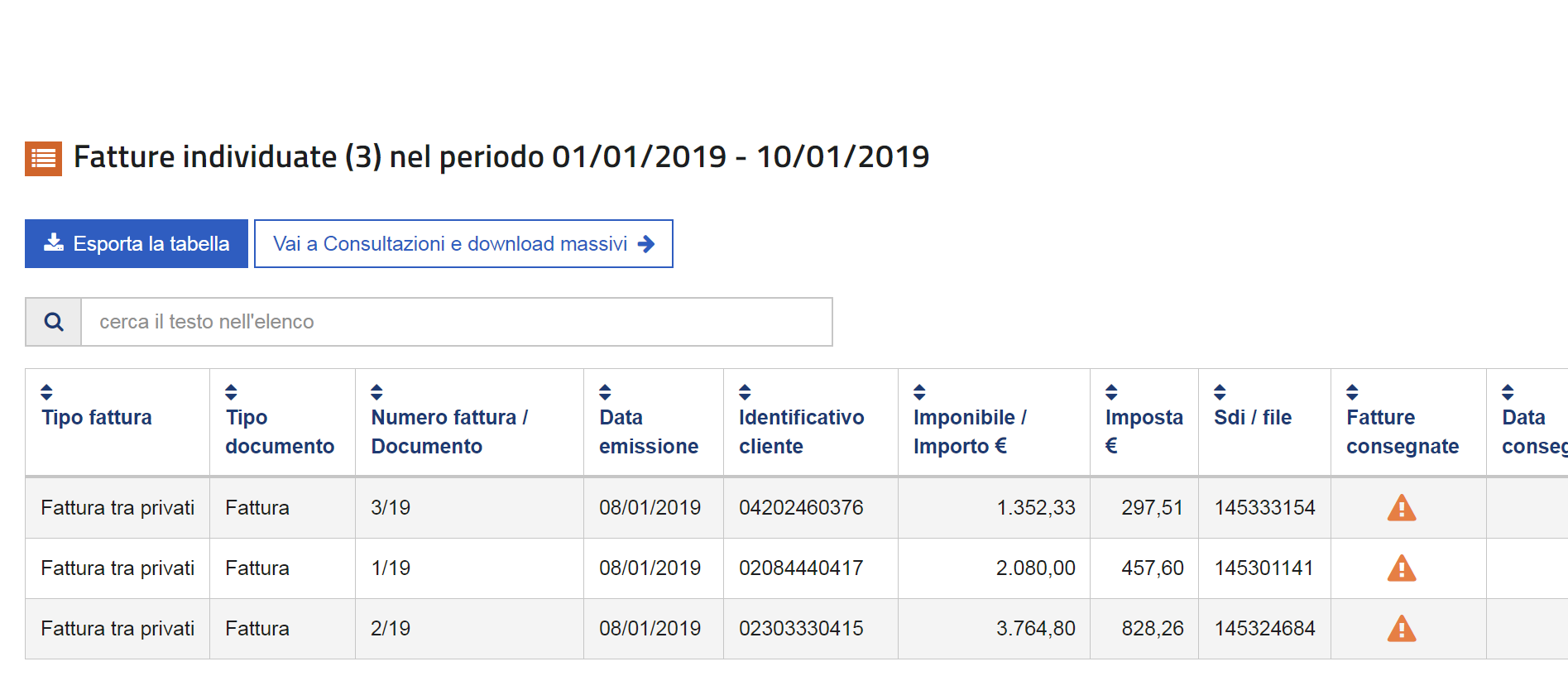
Task: Sort by Tipo documento column arrows
Action: point(232,392)
